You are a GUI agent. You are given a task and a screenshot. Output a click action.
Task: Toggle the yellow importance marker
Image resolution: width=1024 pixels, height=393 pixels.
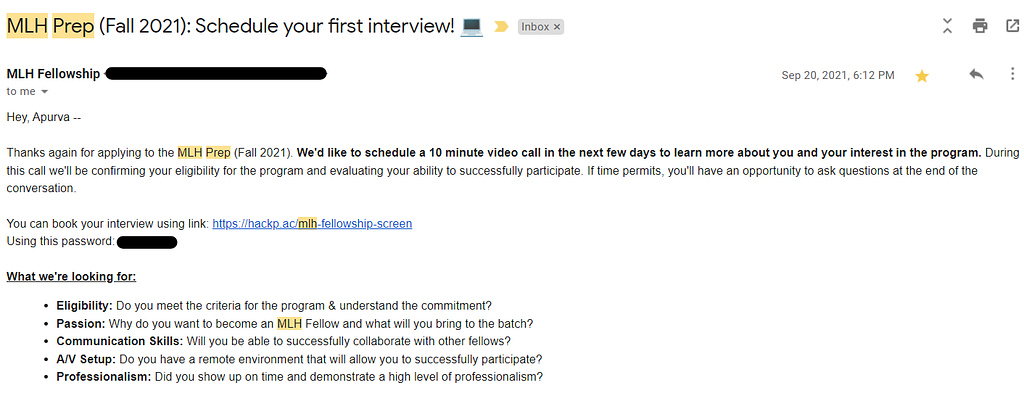pyautogui.click(x=501, y=27)
